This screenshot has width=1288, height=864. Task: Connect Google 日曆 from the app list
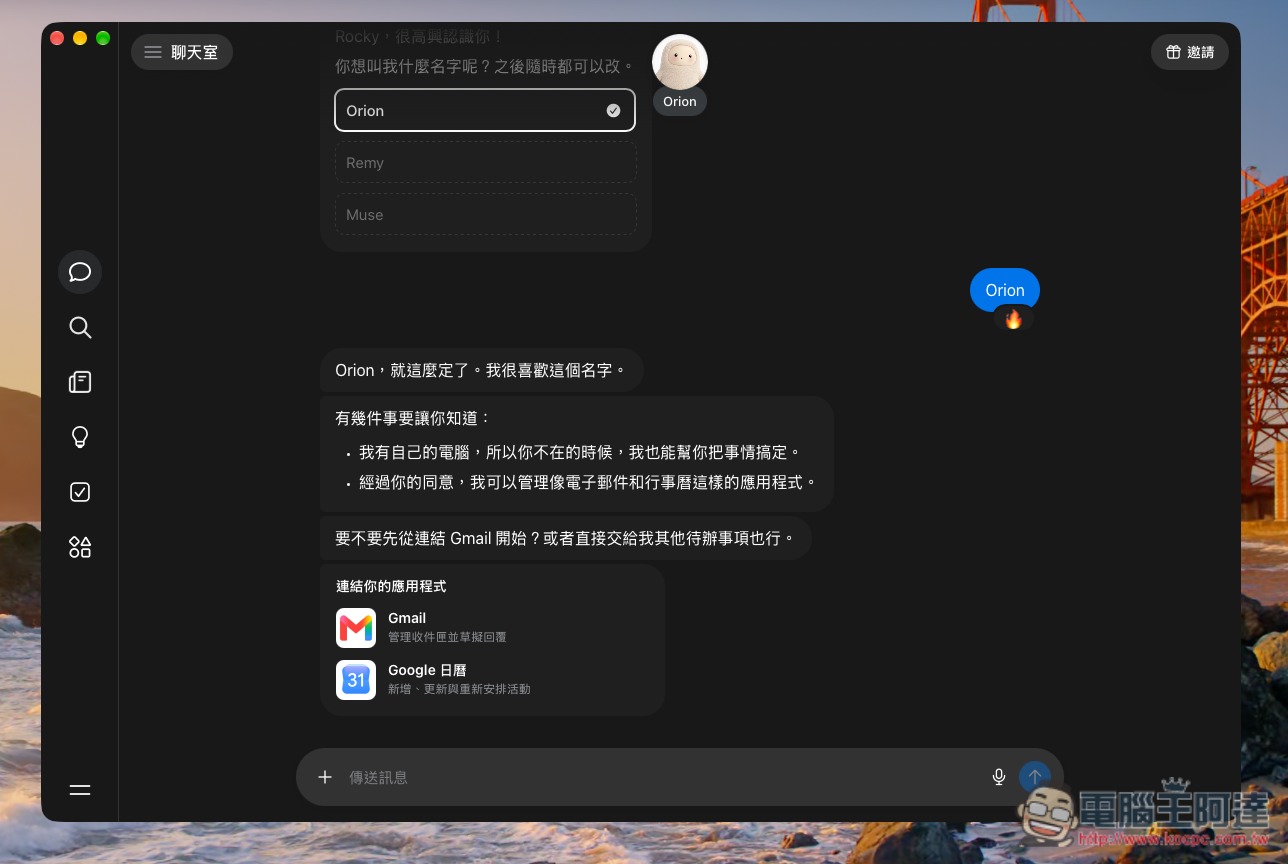(492, 680)
